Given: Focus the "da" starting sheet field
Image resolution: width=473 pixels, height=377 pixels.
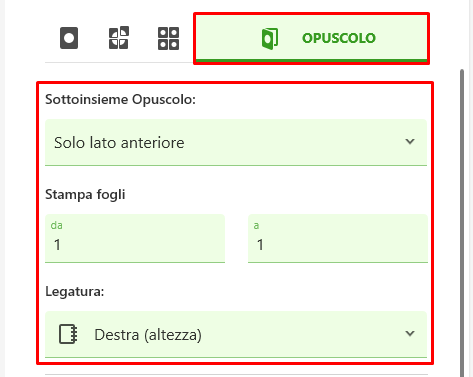Looking at the screenshot, I should [x=135, y=238].
